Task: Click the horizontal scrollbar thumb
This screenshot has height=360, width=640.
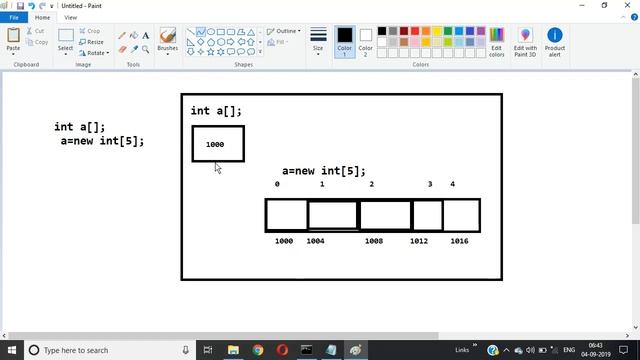Action: (x=223, y=336)
